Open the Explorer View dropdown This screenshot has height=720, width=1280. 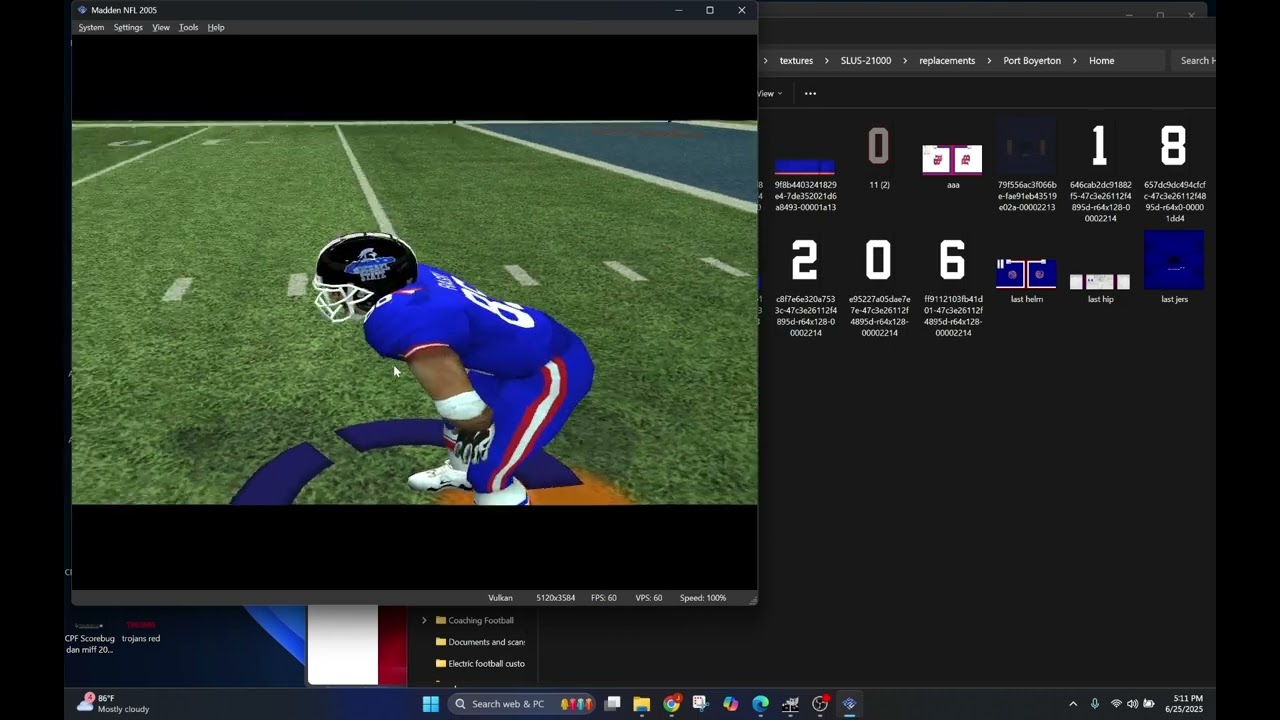point(770,93)
